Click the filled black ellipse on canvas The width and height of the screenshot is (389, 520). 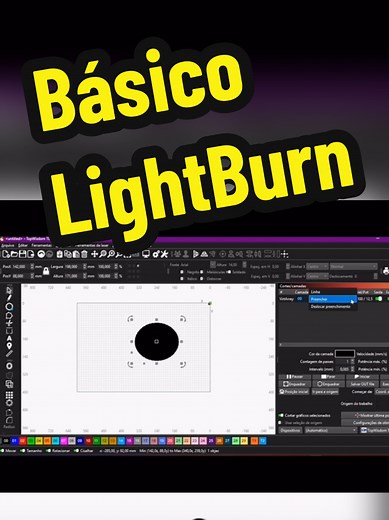pyautogui.click(x=156, y=341)
